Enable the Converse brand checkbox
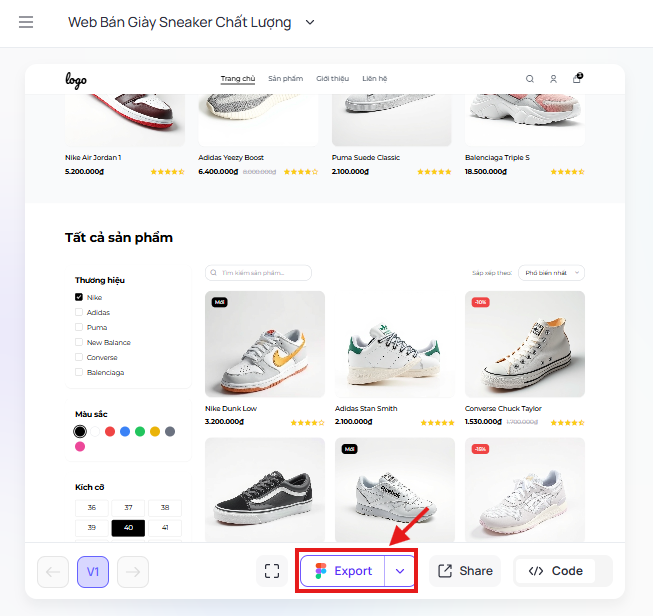 click(x=79, y=357)
